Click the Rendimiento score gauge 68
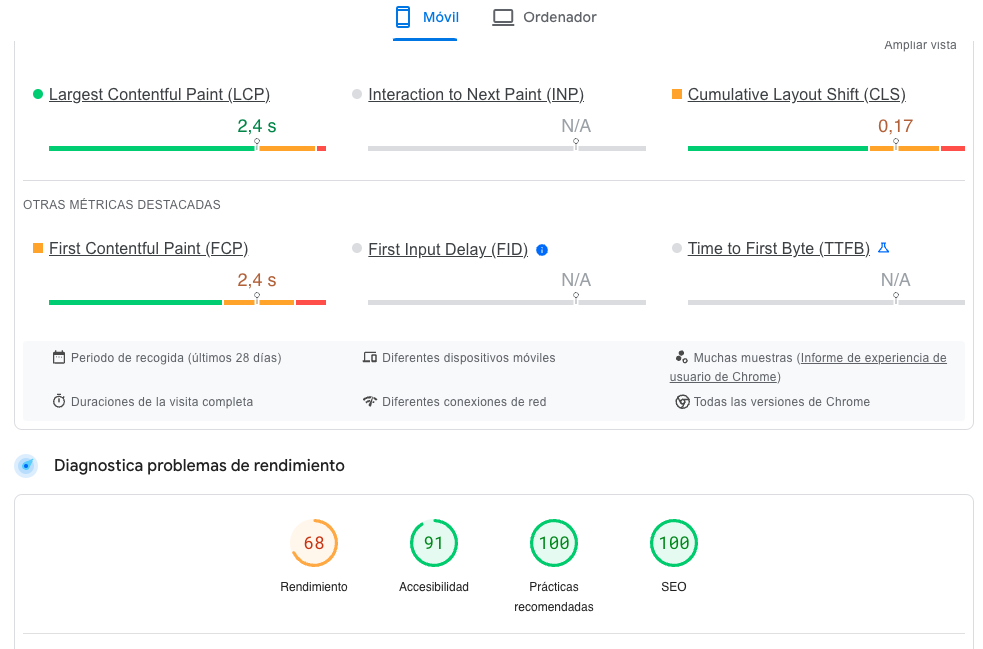Viewport: 983px width, 649px height. pyautogui.click(x=314, y=543)
